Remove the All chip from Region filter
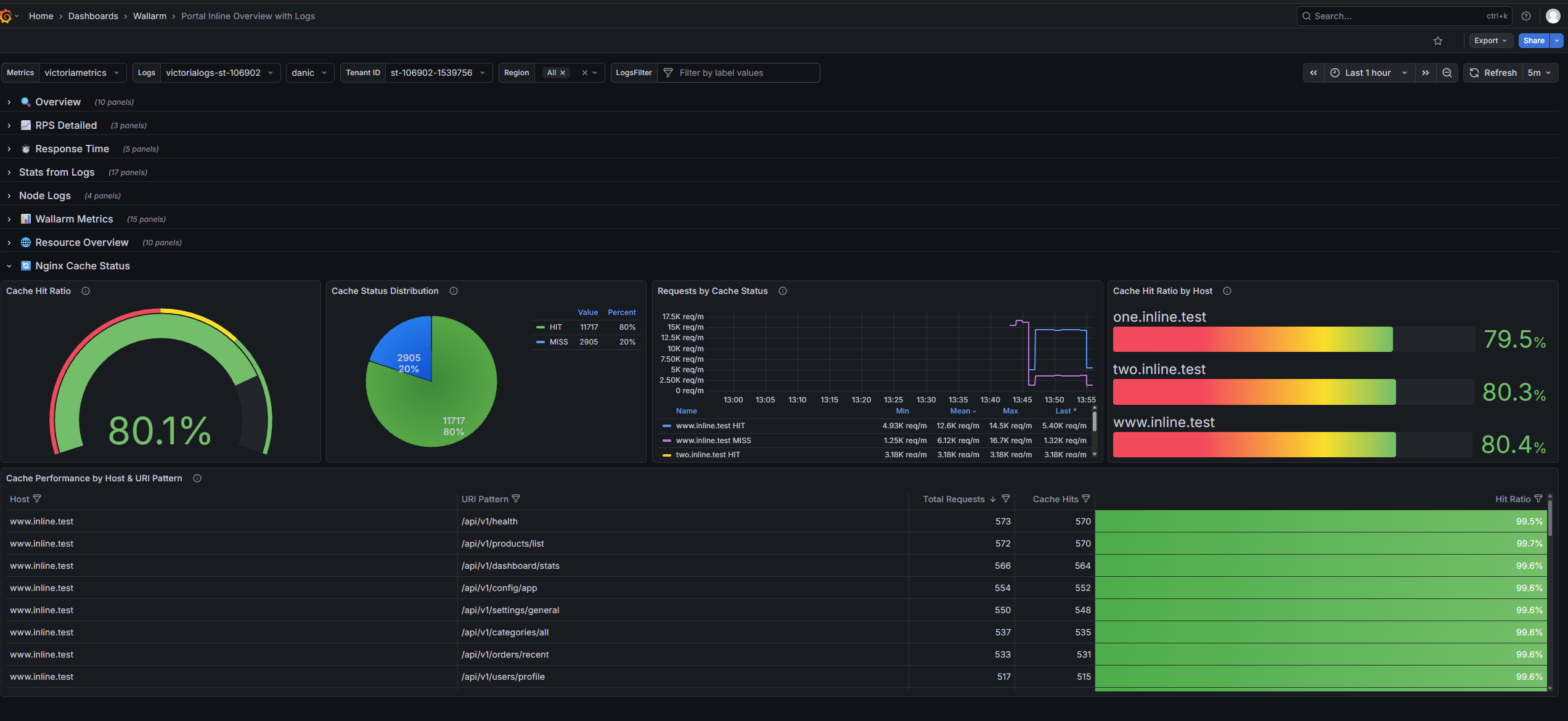Image resolution: width=1568 pixels, height=721 pixels. (x=563, y=73)
